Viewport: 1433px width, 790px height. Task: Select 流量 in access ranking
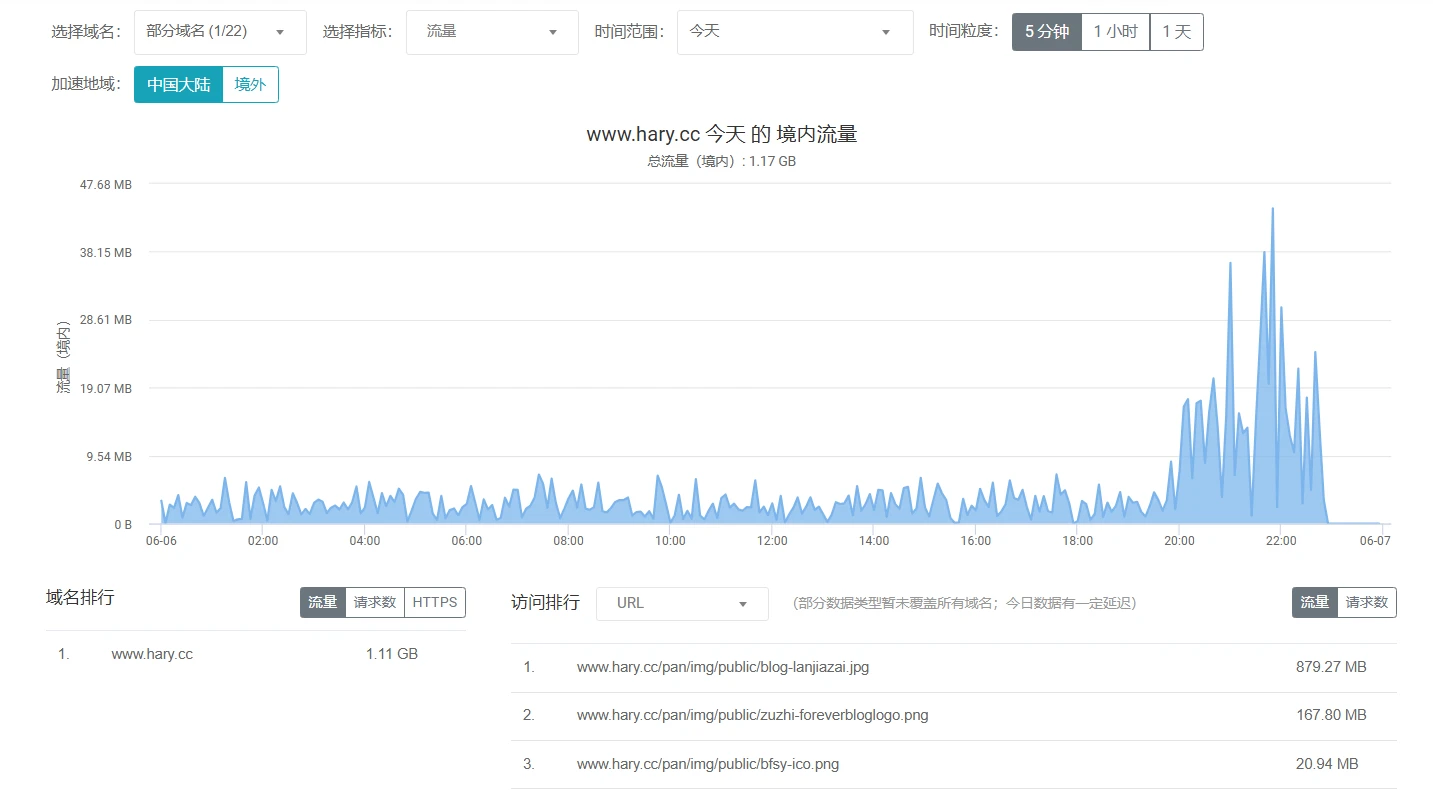pyautogui.click(x=1314, y=602)
